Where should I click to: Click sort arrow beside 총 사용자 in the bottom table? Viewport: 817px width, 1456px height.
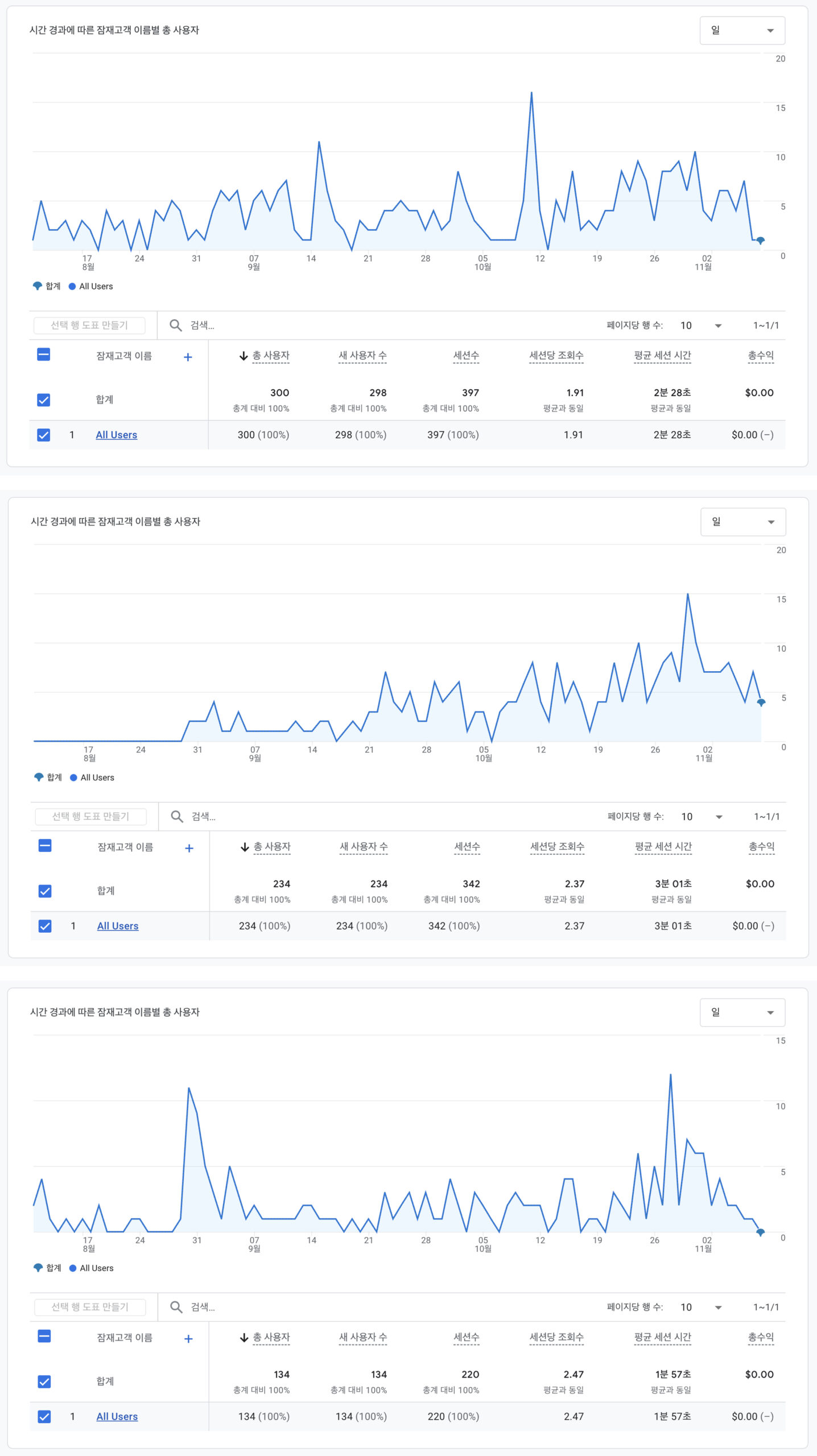click(x=244, y=1338)
